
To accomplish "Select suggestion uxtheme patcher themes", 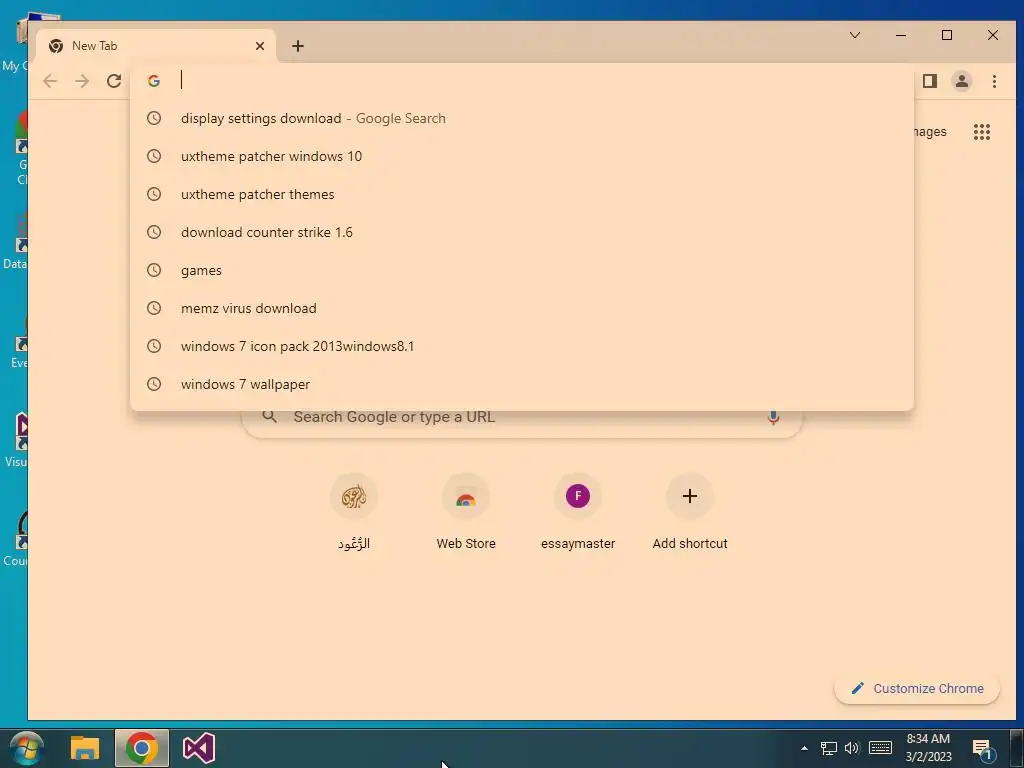I will pos(522,194).
